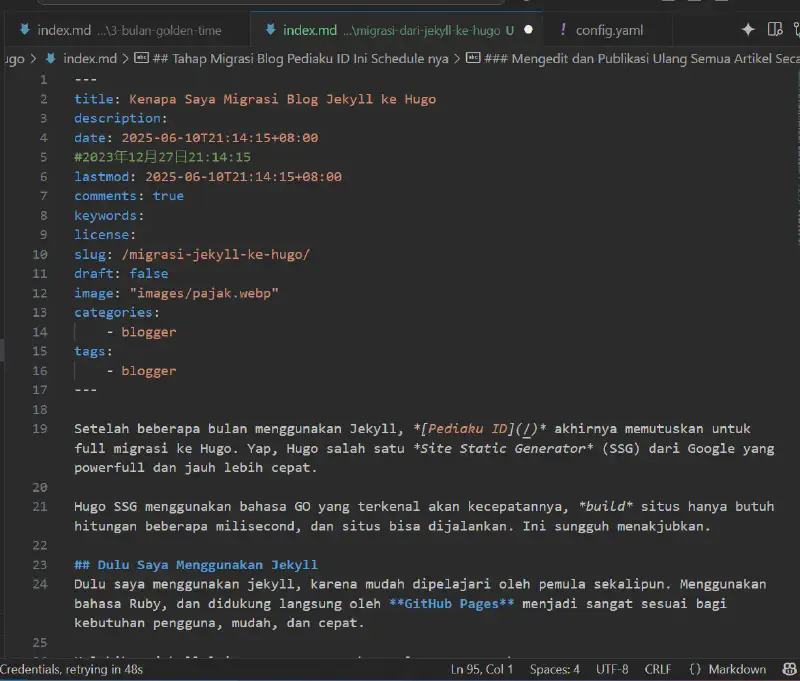Click the YAML exclamation icon on the config.yaml tab
Image resolution: width=800 pixels, height=681 pixels.
click(563, 30)
